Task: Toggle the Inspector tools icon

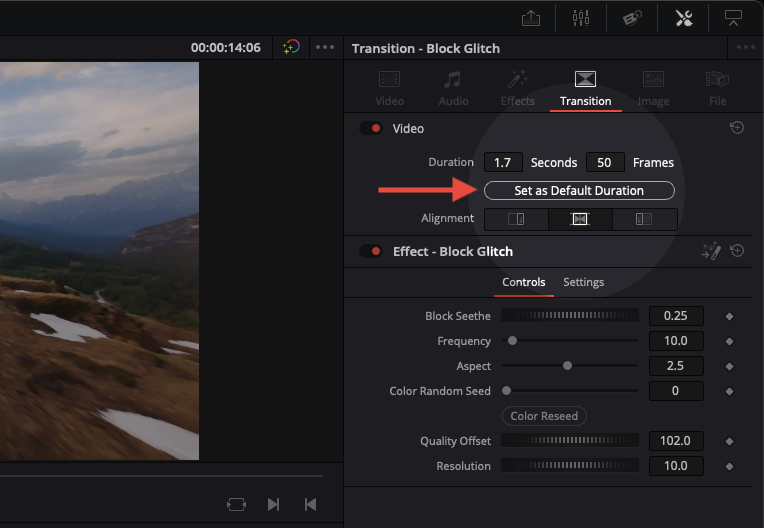Action: click(x=684, y=18)
